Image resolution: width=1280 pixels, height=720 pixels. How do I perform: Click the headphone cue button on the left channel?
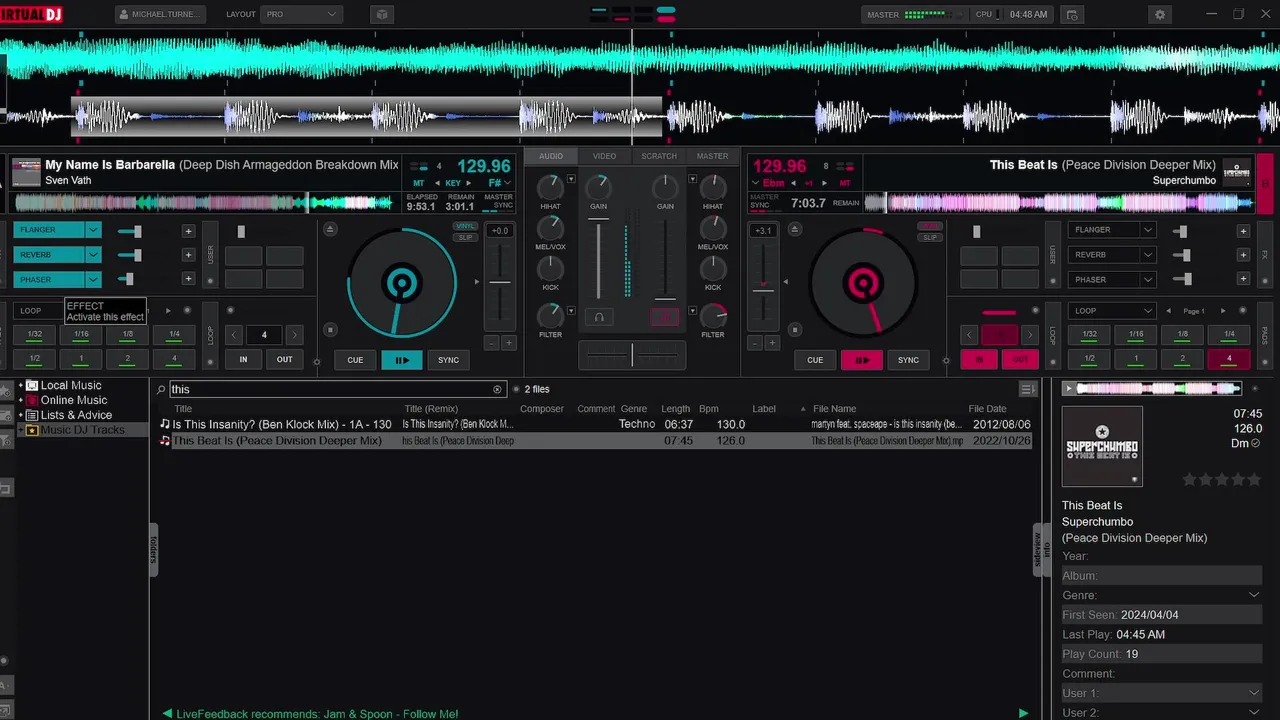tap(599, 317)
